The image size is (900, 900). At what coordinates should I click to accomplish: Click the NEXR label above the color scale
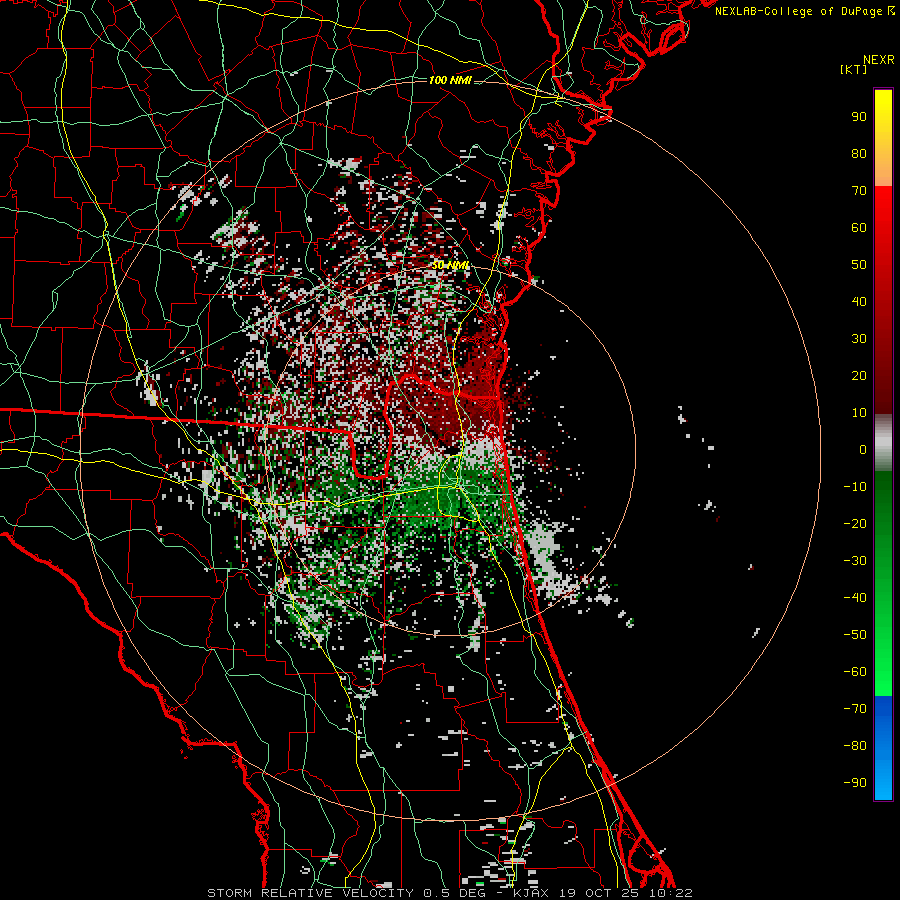pyautogui.click(x=878, y=60)
